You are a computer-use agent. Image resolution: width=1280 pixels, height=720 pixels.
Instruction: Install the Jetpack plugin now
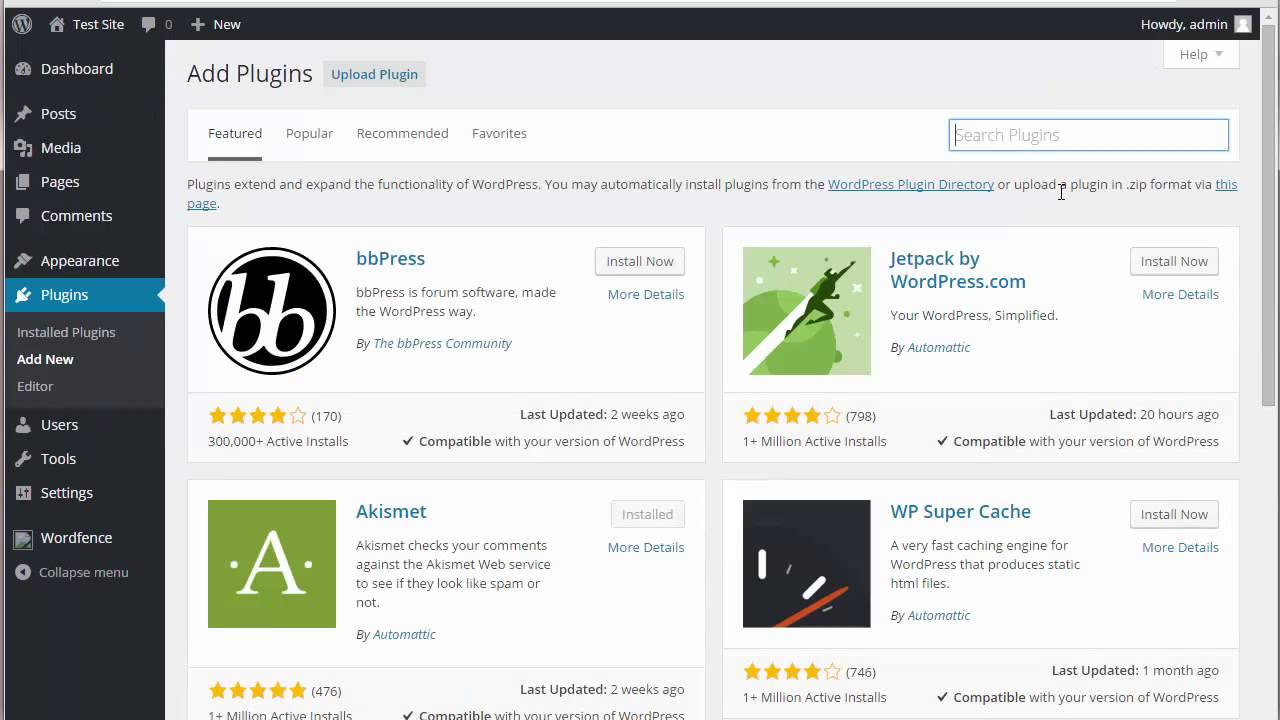1174,261
